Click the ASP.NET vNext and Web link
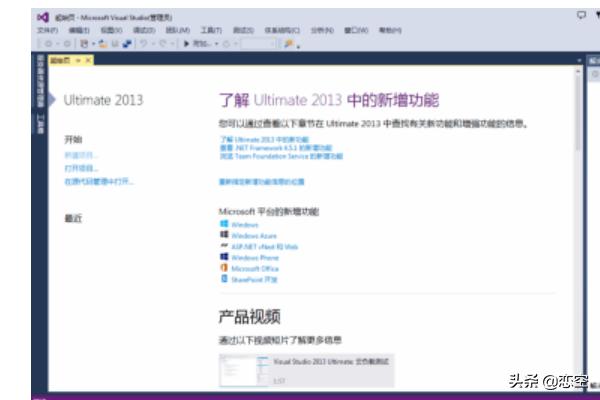600x400 pixels. click(265, 247)
